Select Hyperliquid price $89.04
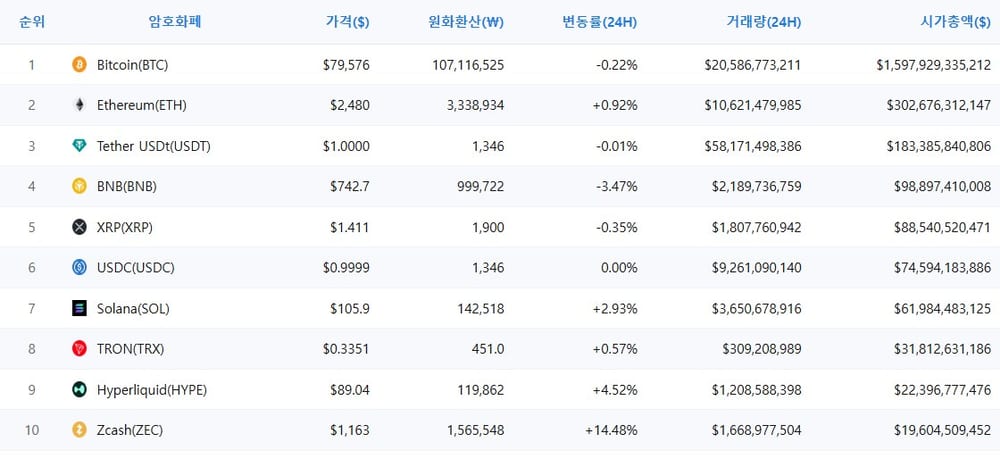 coord(349,390)
